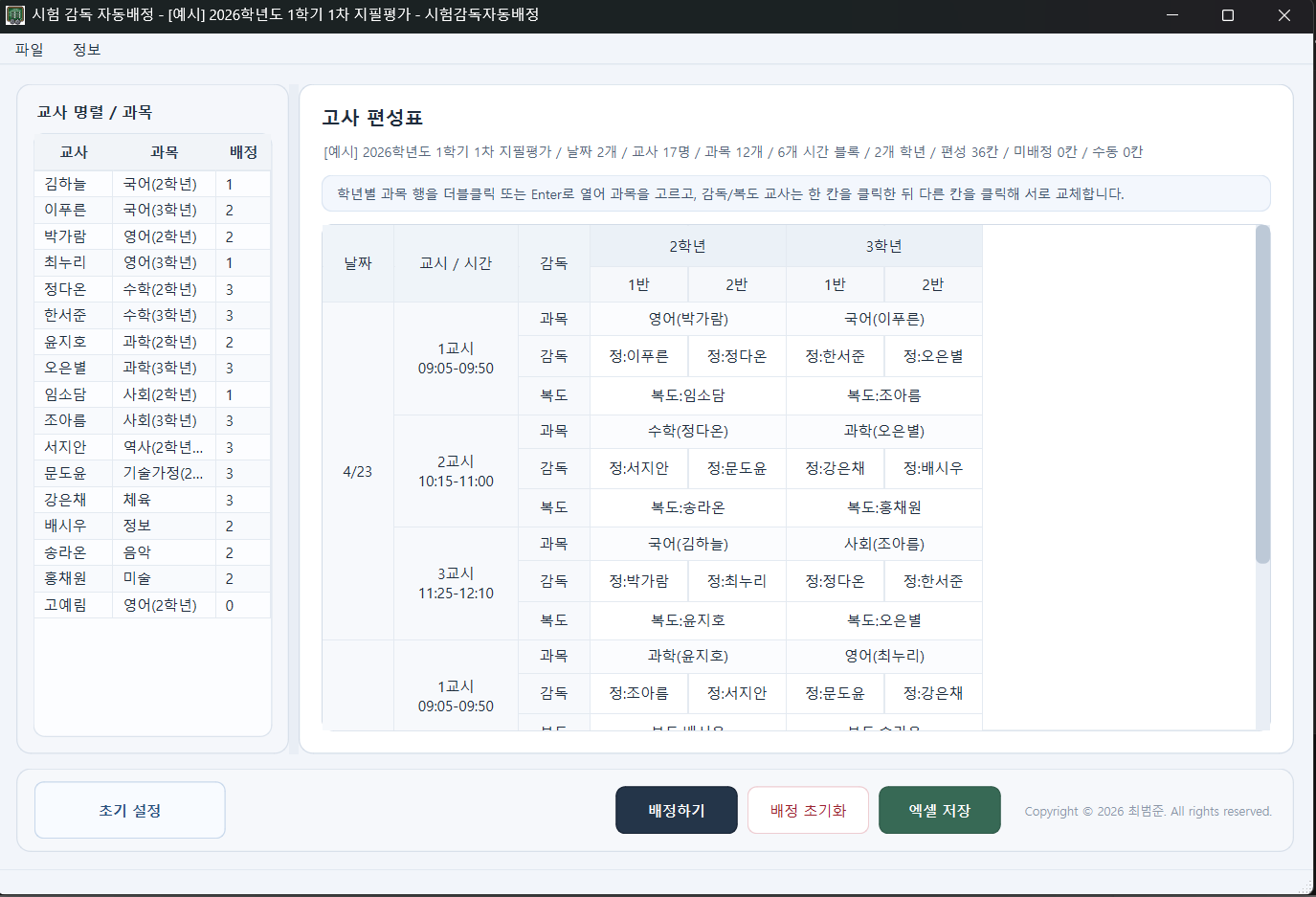This screenshot has width=1316, height=897.
Task: Click the 3교시 11:25-12:10 time cell
Action: (456, 583)
